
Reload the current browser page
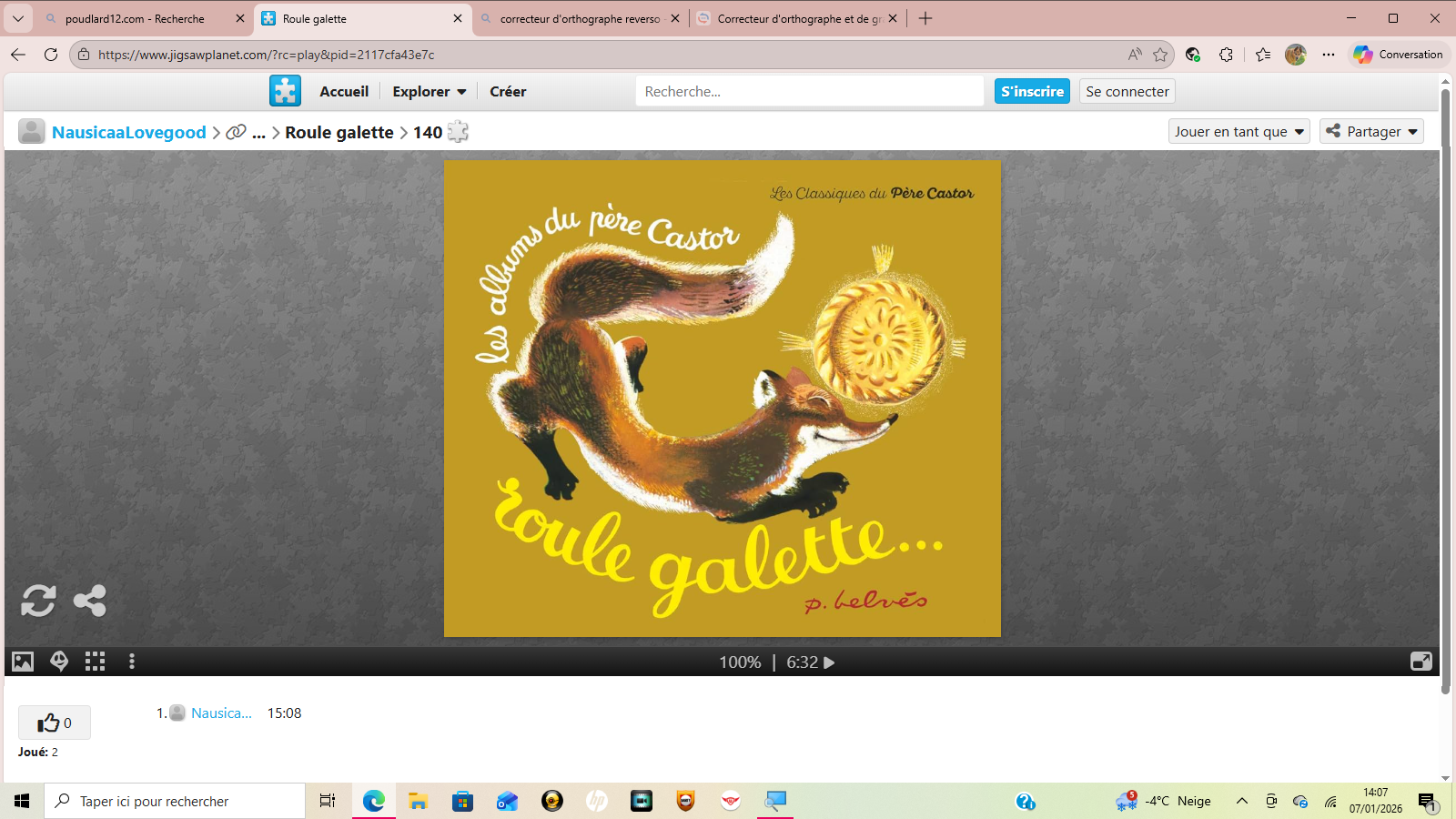(x=51, y=55)
